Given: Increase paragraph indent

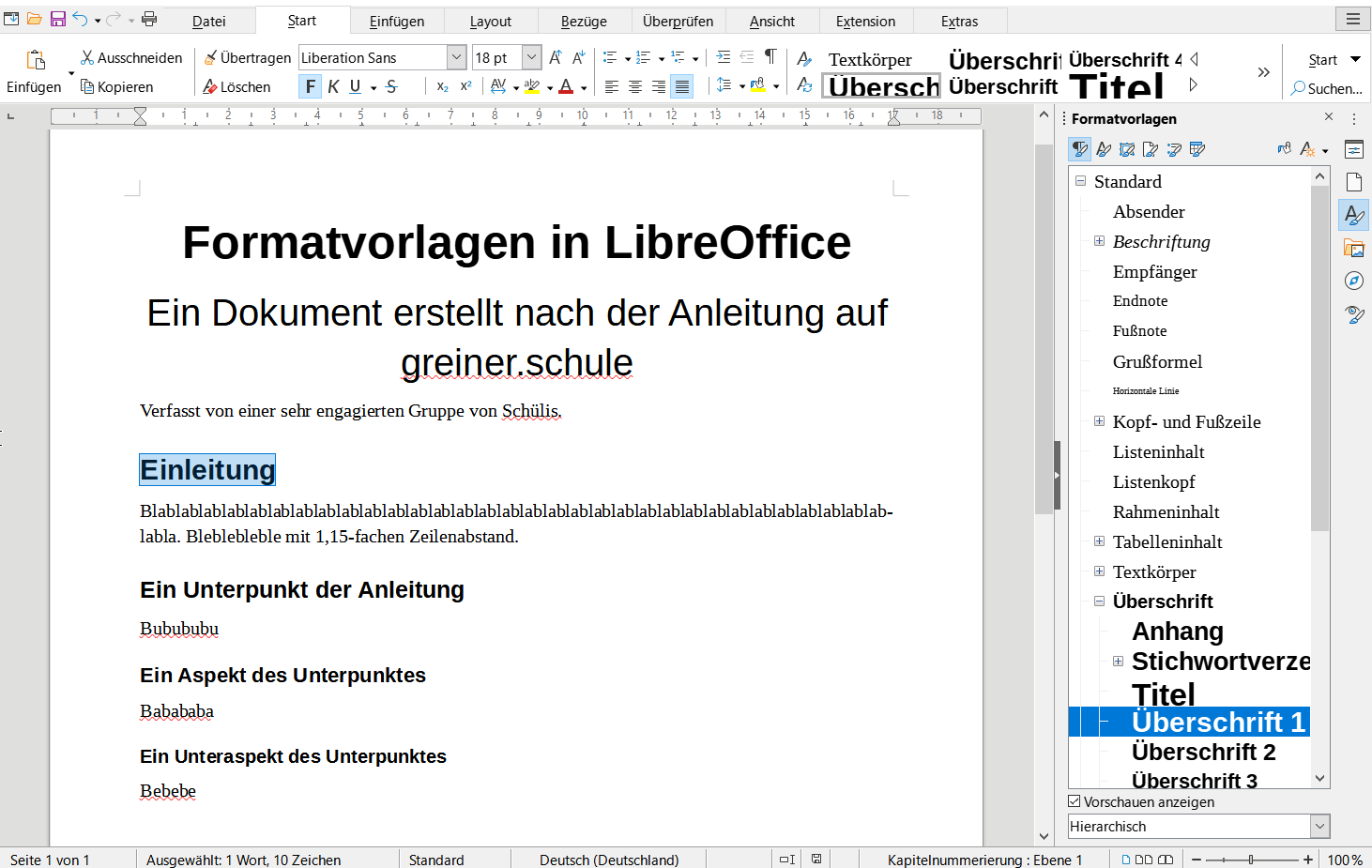Looking at the screenshot, I should click(724, 57).
